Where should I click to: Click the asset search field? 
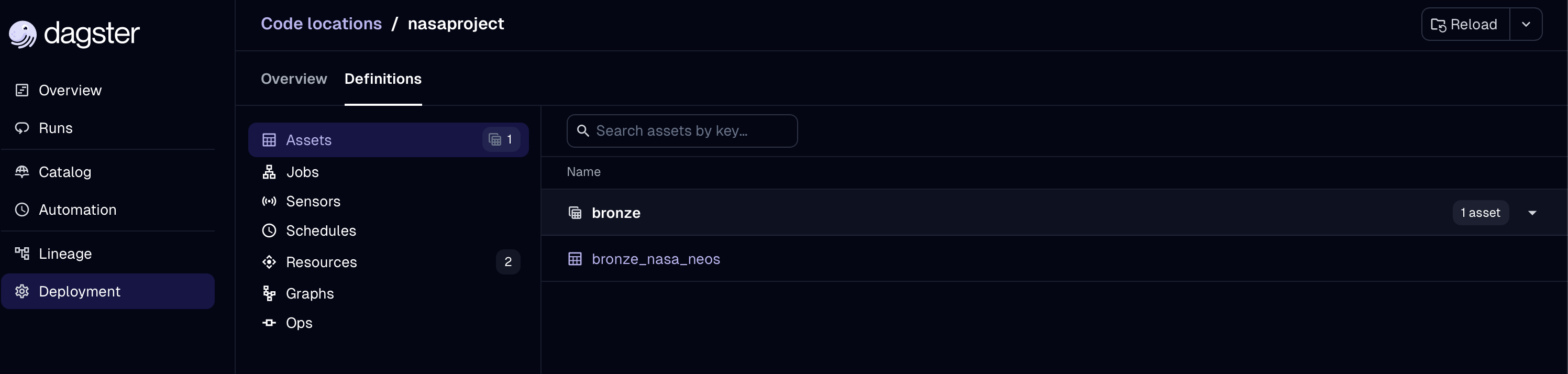pos(682,130)
